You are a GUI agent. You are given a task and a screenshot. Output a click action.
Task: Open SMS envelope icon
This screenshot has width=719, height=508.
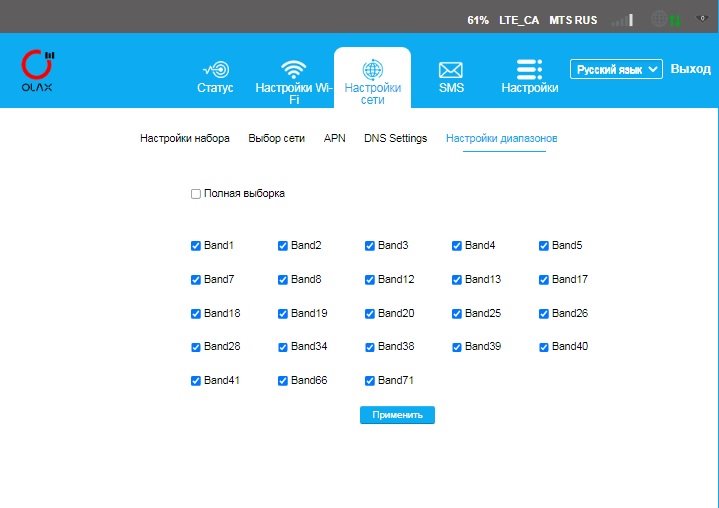tap(451, 69)
